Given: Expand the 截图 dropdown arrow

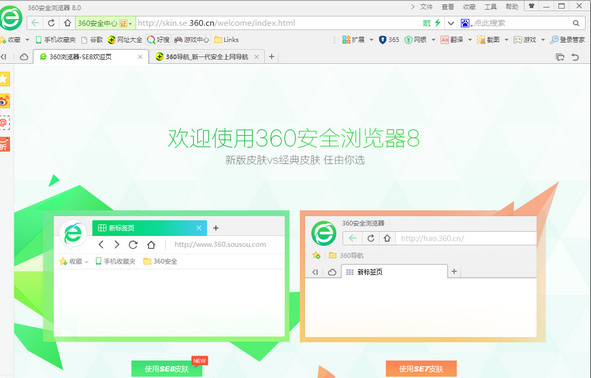Looking at the screenshot, I should (x=506, y=40).
